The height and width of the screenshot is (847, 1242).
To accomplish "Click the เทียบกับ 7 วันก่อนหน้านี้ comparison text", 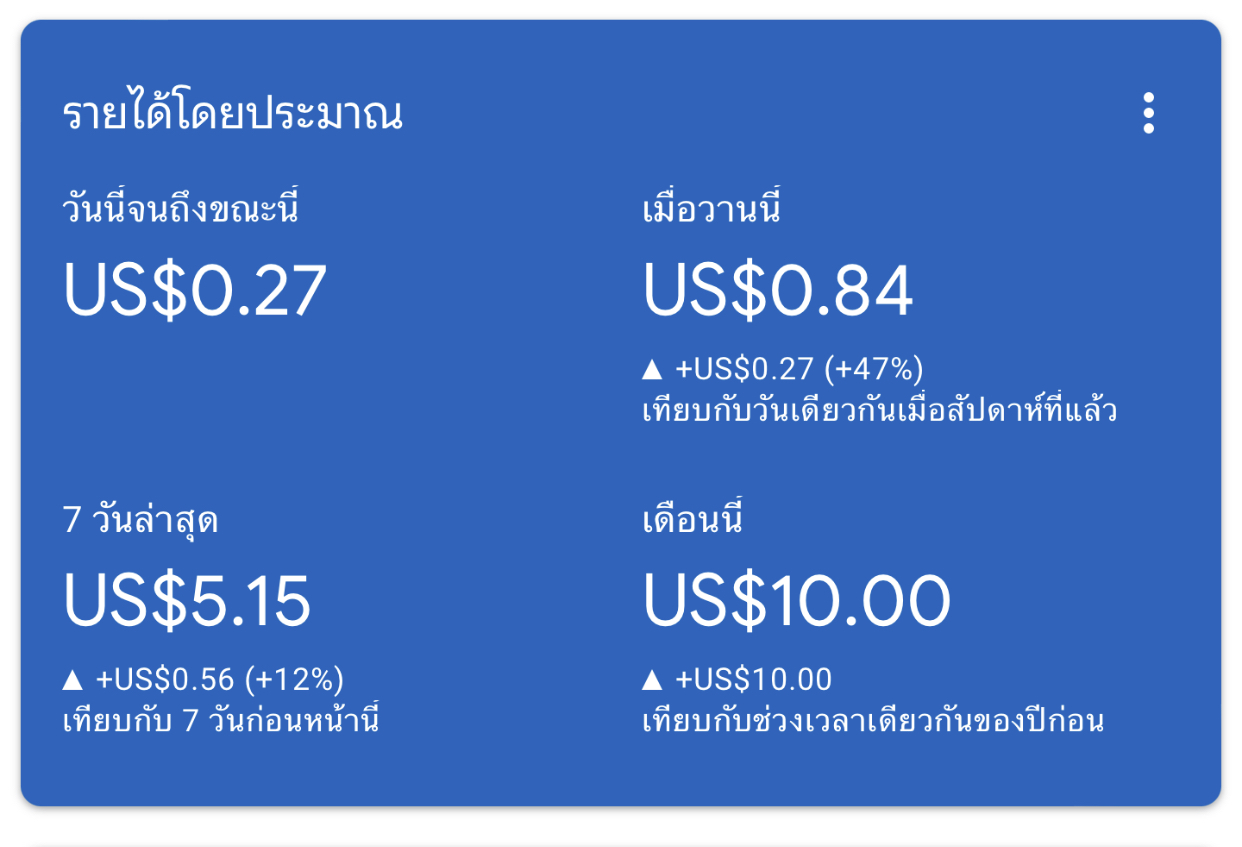I will [x=221, y=720].
